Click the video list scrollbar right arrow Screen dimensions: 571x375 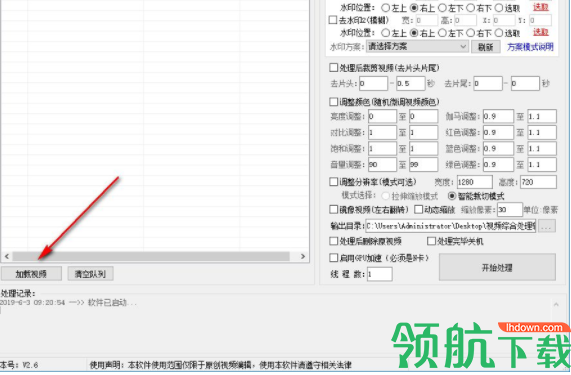click(x=303, y=256)
